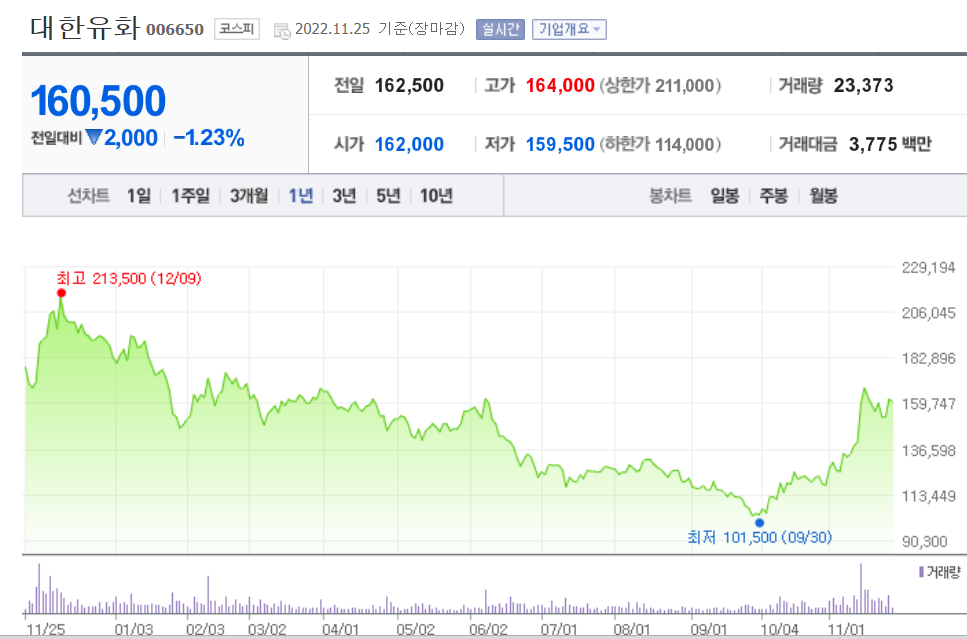
Task: Switch to 월봉 candle chart
Action: pyautogui.click(x=823, y=196)
